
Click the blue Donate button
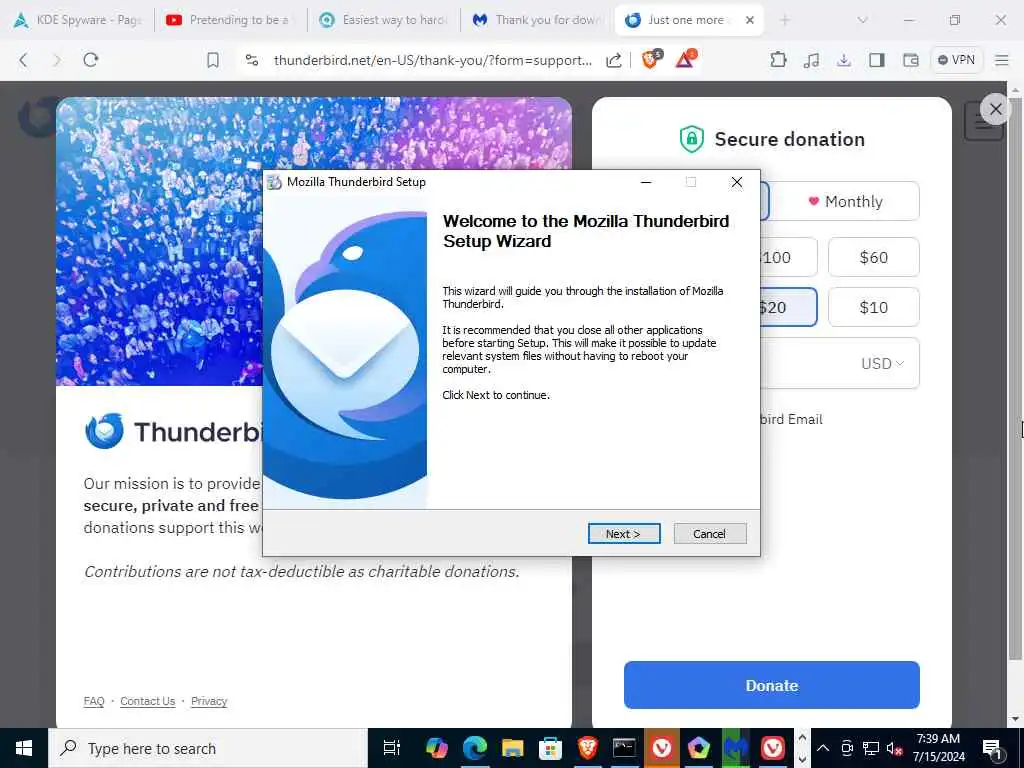pyautogui.click(x=771, y=685)
